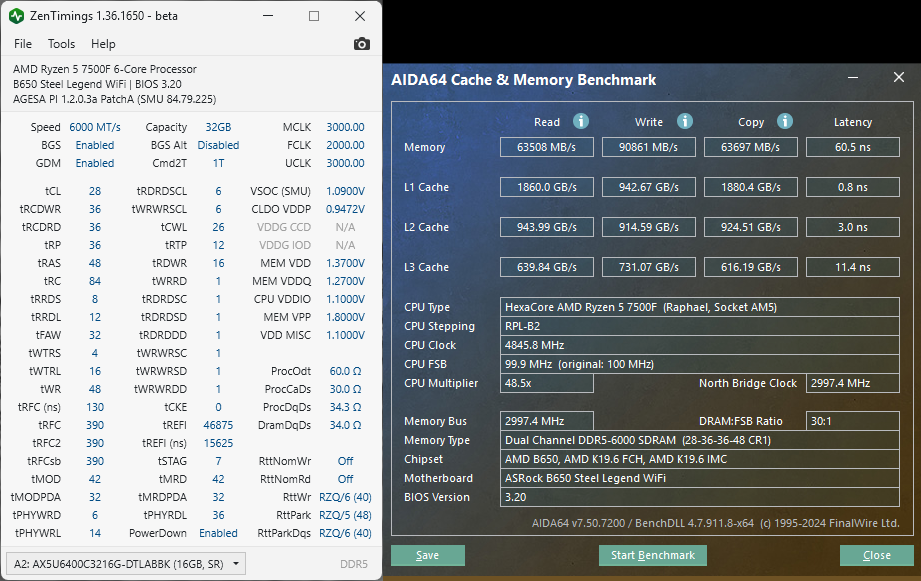This screenshot has width=921, height=581.
Task: Click the L3 Cache latency 11.4 ns
Action: click(x=853, y=267)
